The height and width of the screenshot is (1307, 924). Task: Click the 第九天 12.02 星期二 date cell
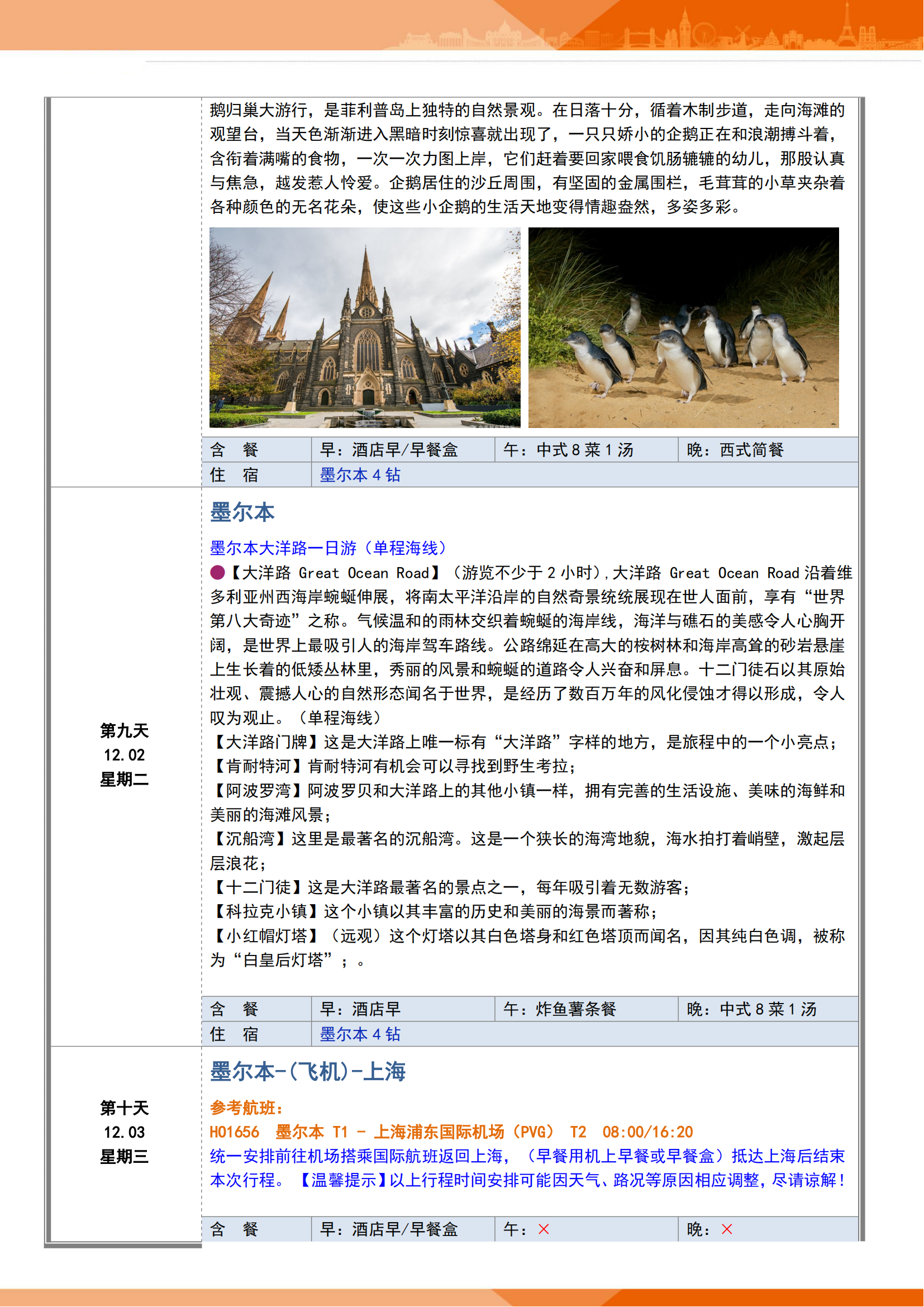(x=125, y=755)
